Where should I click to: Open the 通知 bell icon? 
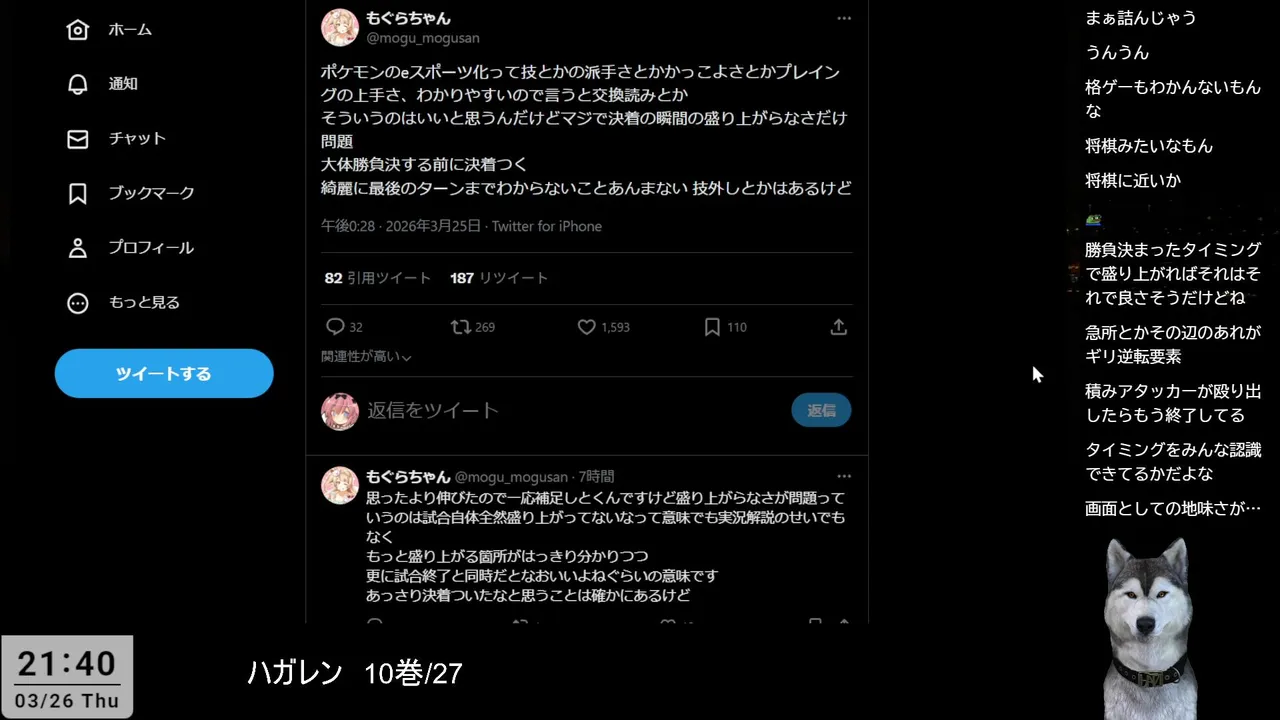78,84
